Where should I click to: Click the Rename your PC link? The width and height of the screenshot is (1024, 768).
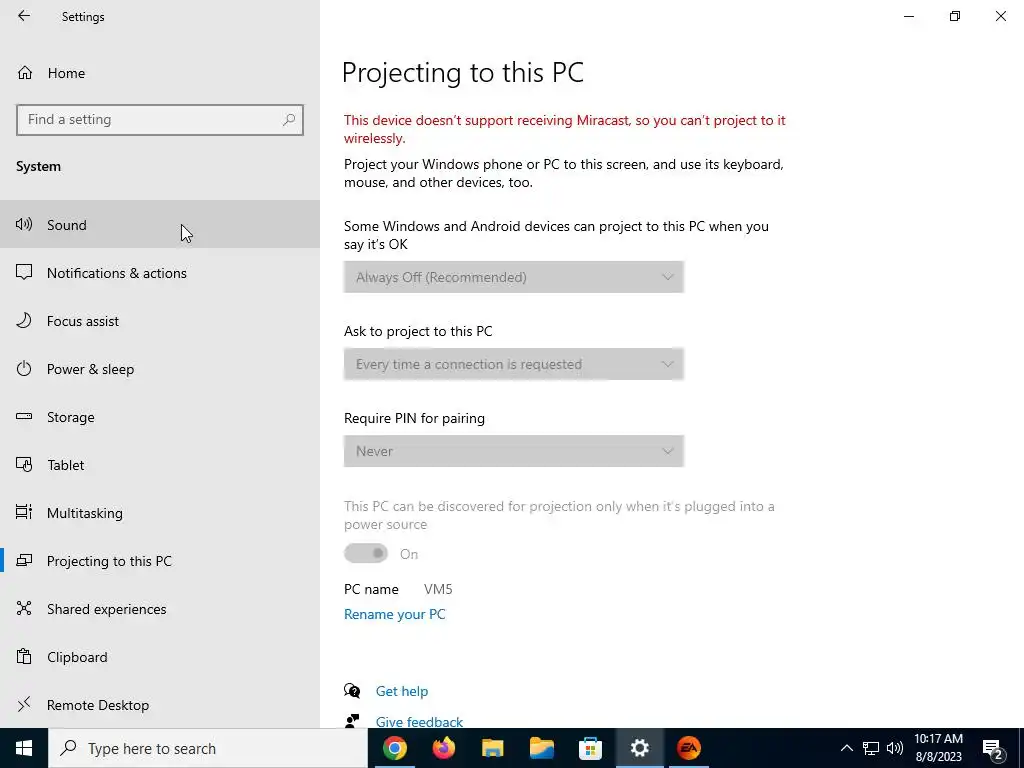coord(394,614)
